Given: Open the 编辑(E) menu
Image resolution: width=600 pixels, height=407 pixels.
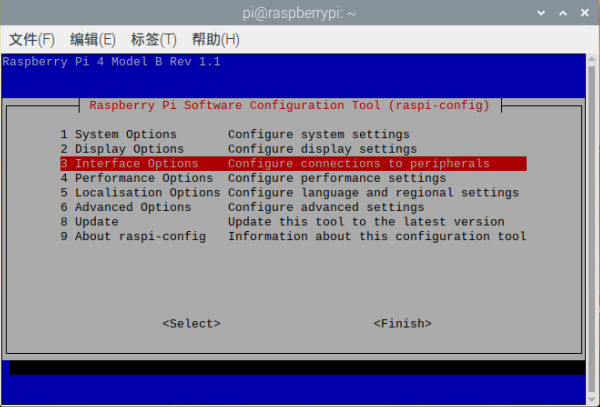Looking at the screenshot, I should [93, 39].
